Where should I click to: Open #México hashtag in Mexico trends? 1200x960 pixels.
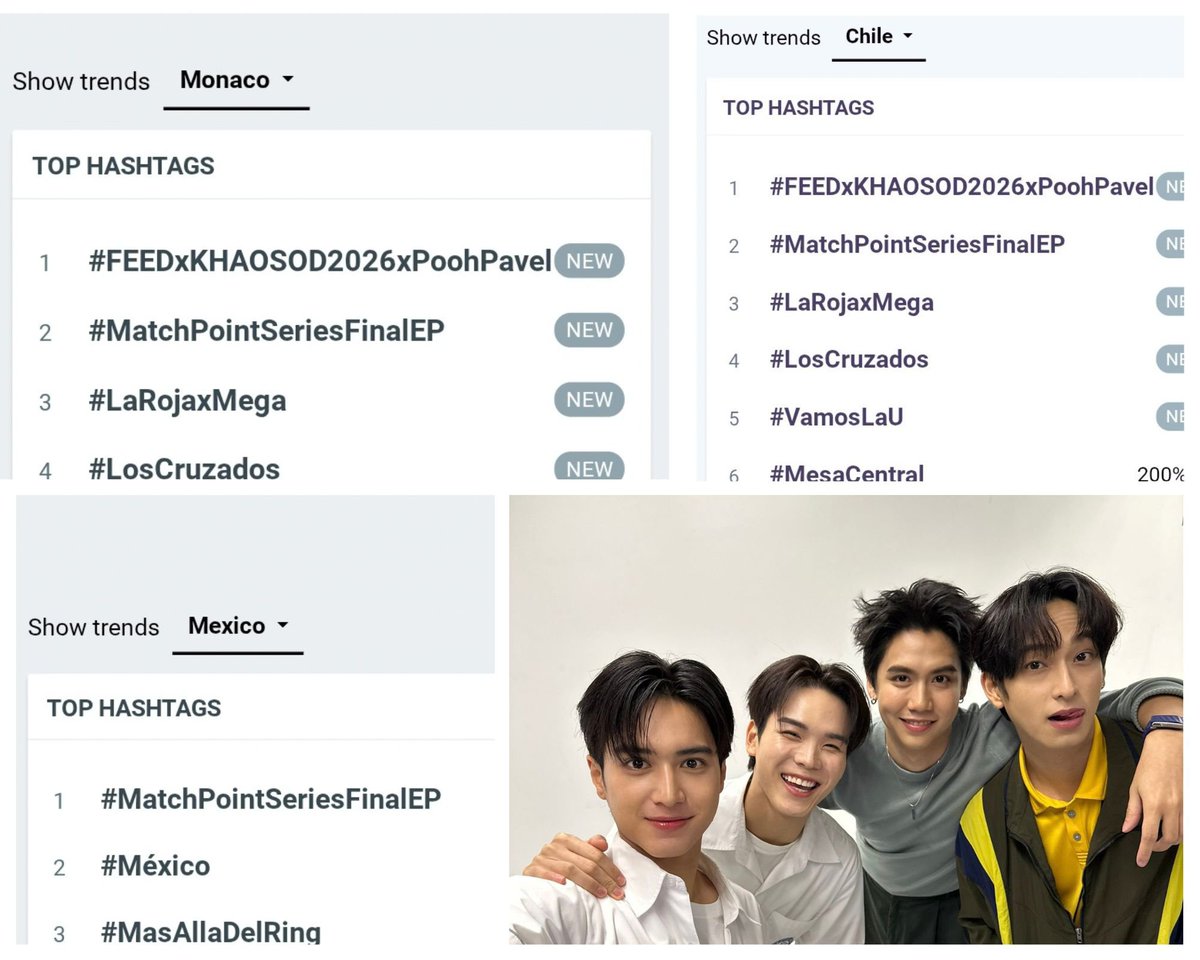[x=155, y=866]
